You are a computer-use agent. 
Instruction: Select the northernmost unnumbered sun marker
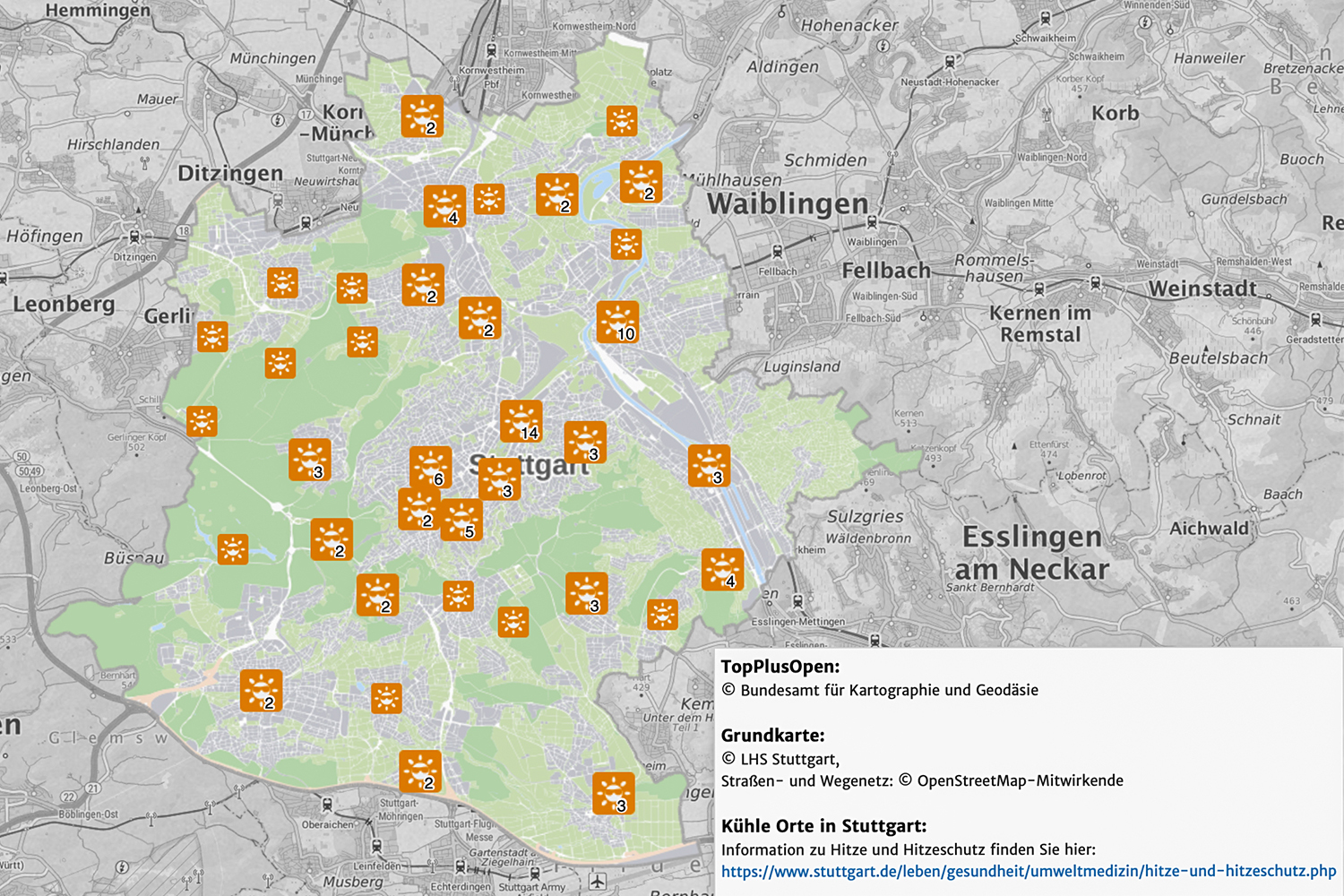[622, 120]
